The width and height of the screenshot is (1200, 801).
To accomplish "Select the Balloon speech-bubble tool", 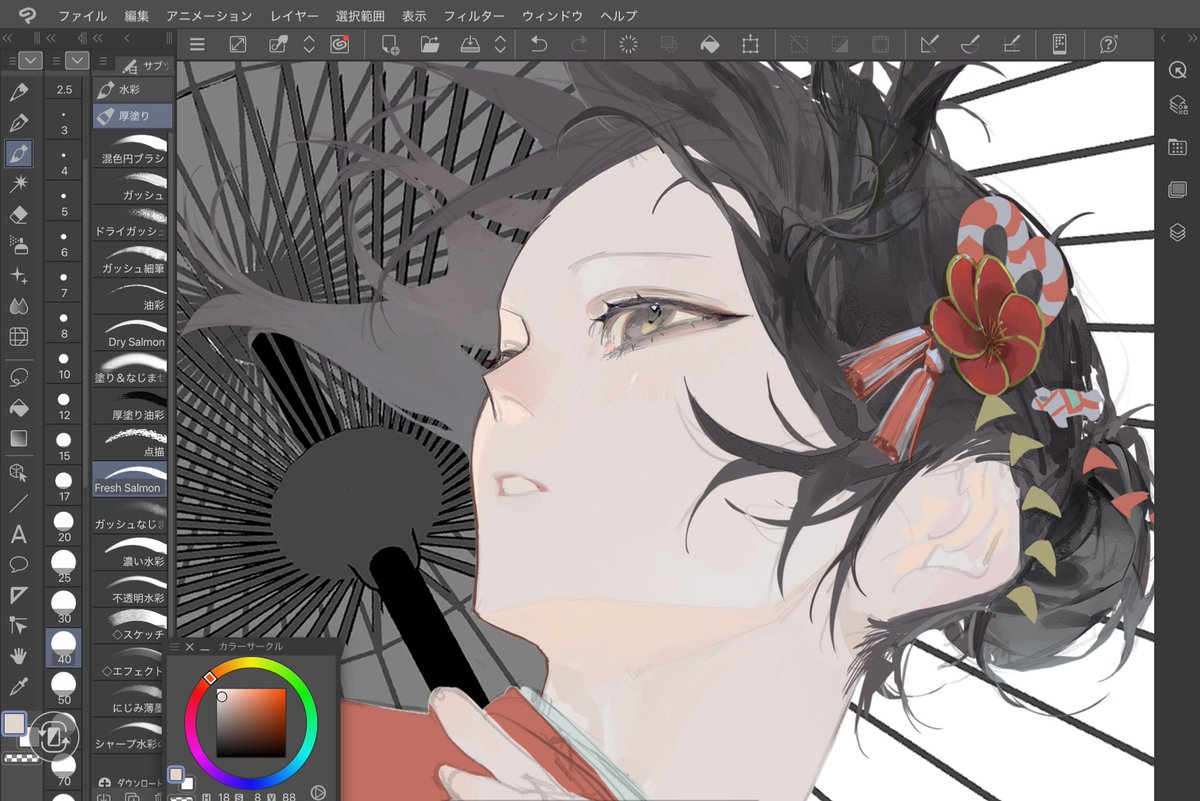I will pyautogui.click(x=18, y=564).
